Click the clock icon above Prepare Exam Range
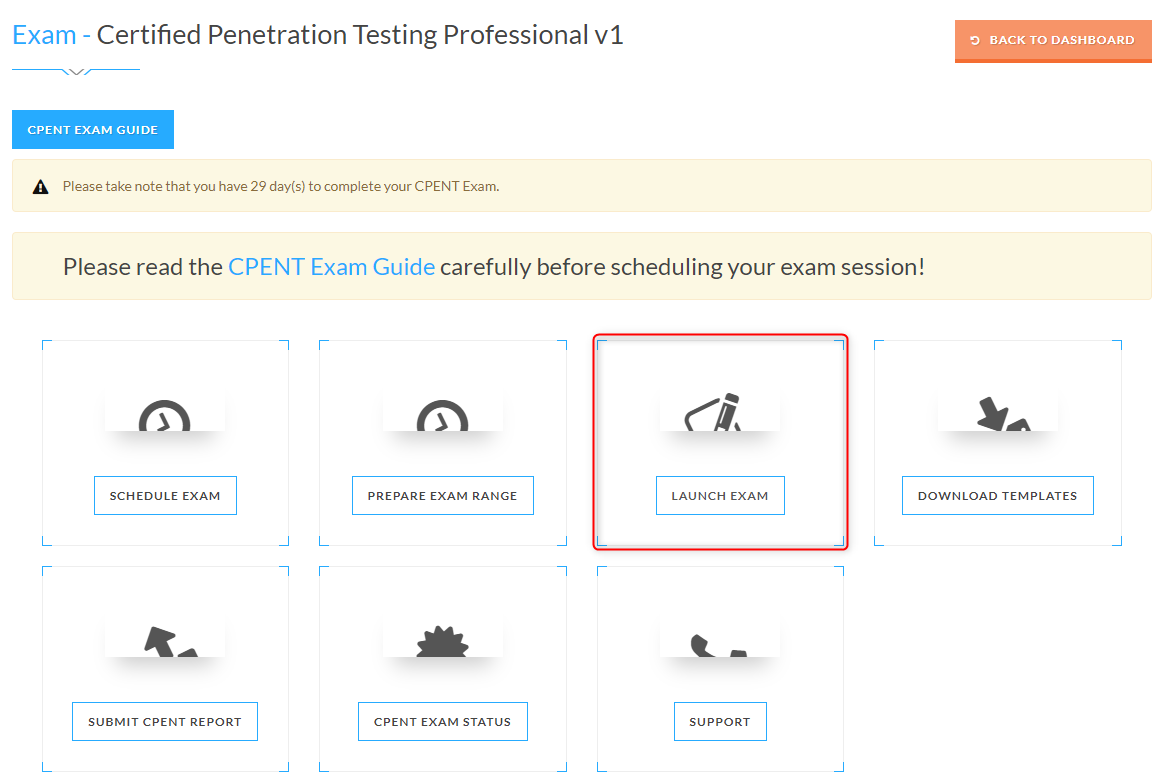The width and height of the screenshot is (1166, 782). 441,416
